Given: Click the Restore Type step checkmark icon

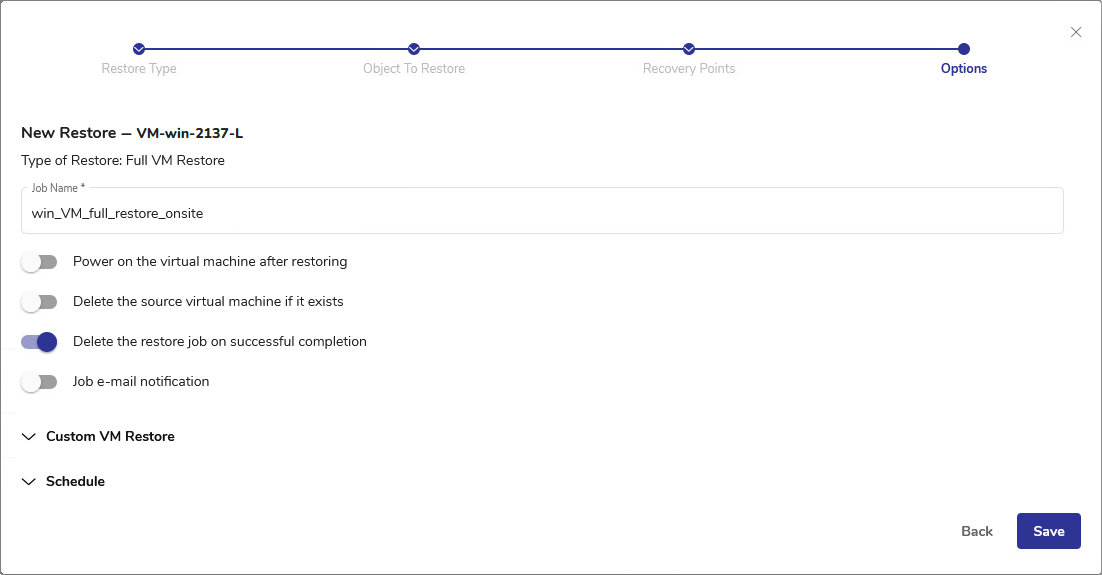Looking at the screenshot, I should 139,49.
